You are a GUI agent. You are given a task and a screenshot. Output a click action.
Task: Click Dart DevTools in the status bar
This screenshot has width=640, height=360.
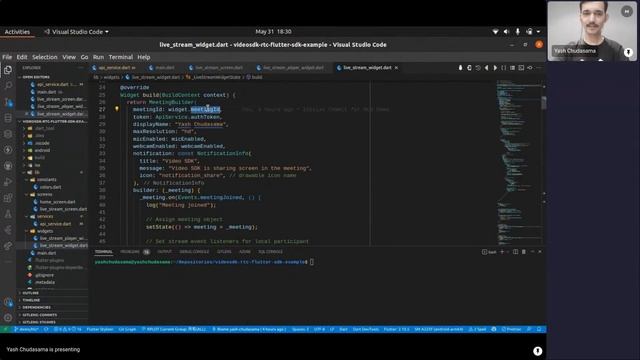(366, 329)
